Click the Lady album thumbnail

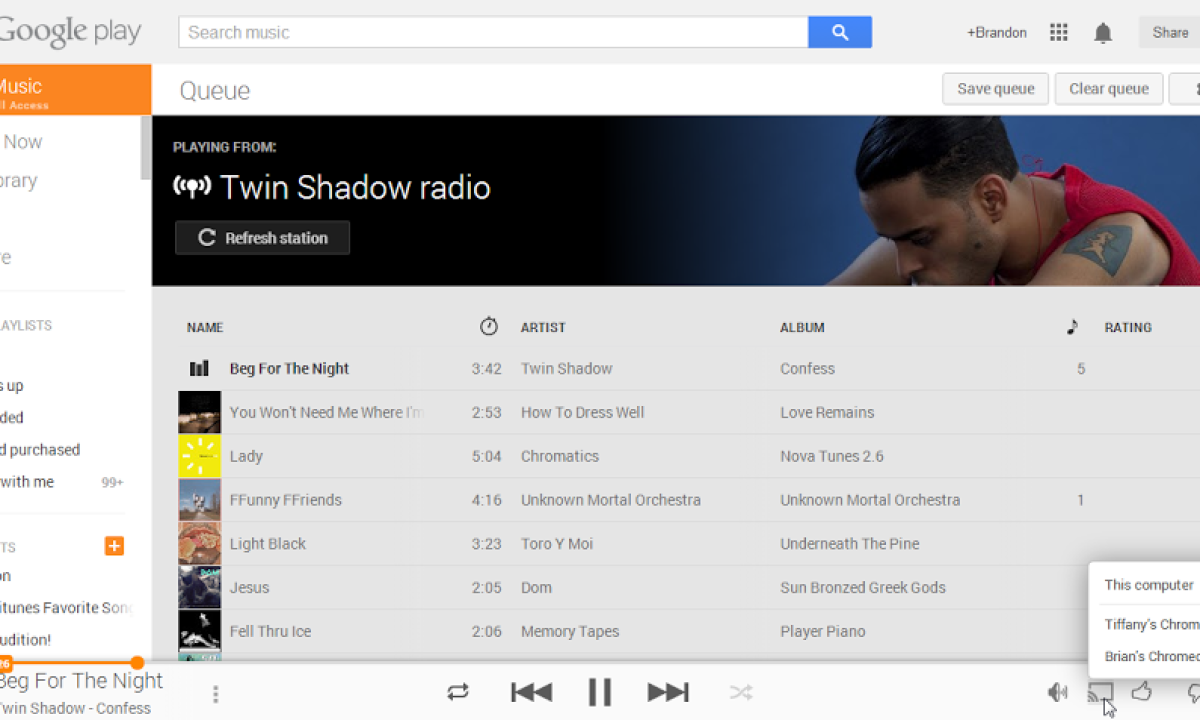pyautogui.click(x=199, y=456)
